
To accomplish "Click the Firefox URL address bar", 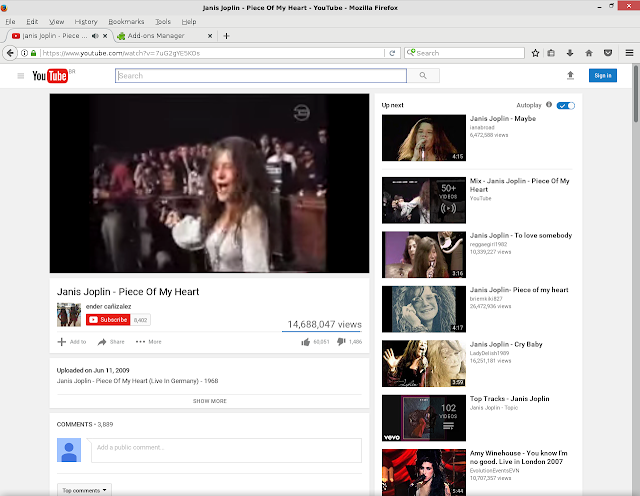I will click(x=212, y=53).
